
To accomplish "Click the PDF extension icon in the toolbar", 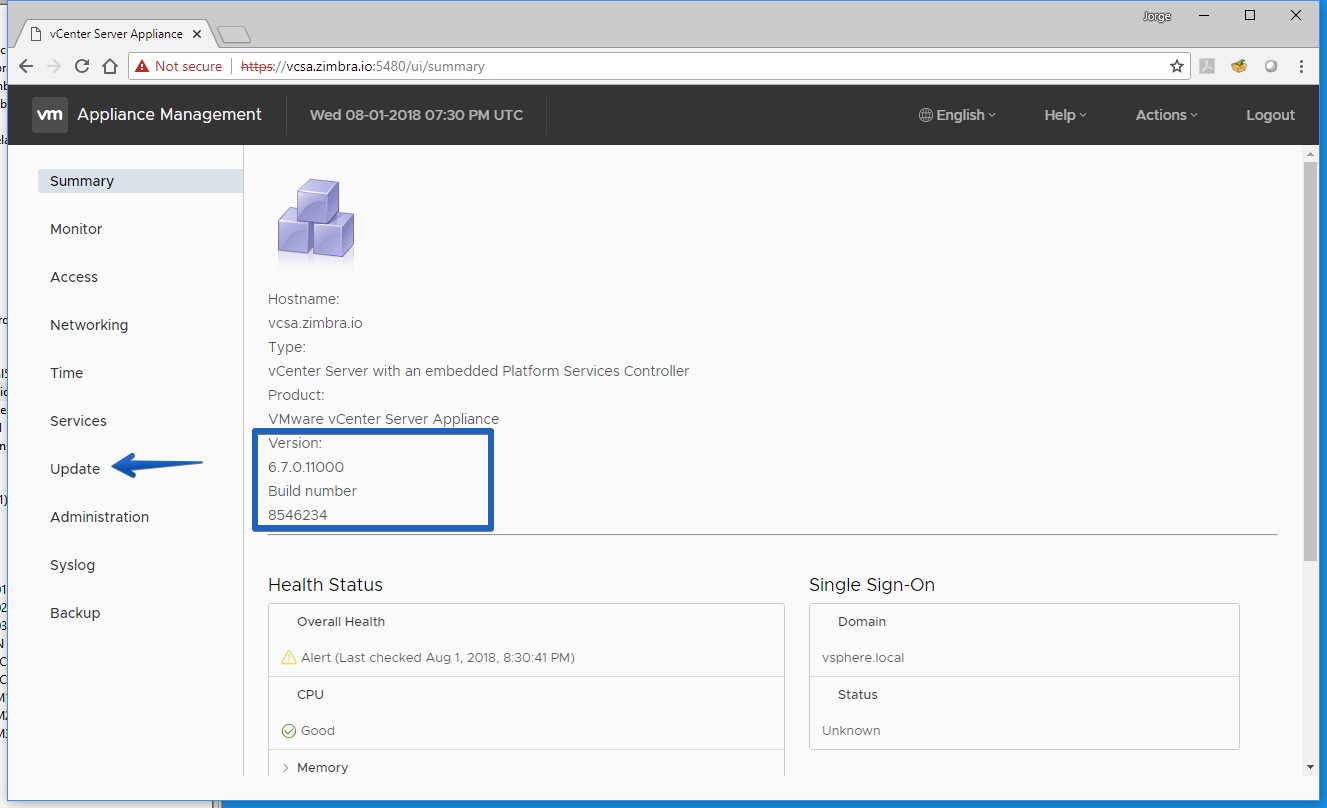I will (1208, 66).
